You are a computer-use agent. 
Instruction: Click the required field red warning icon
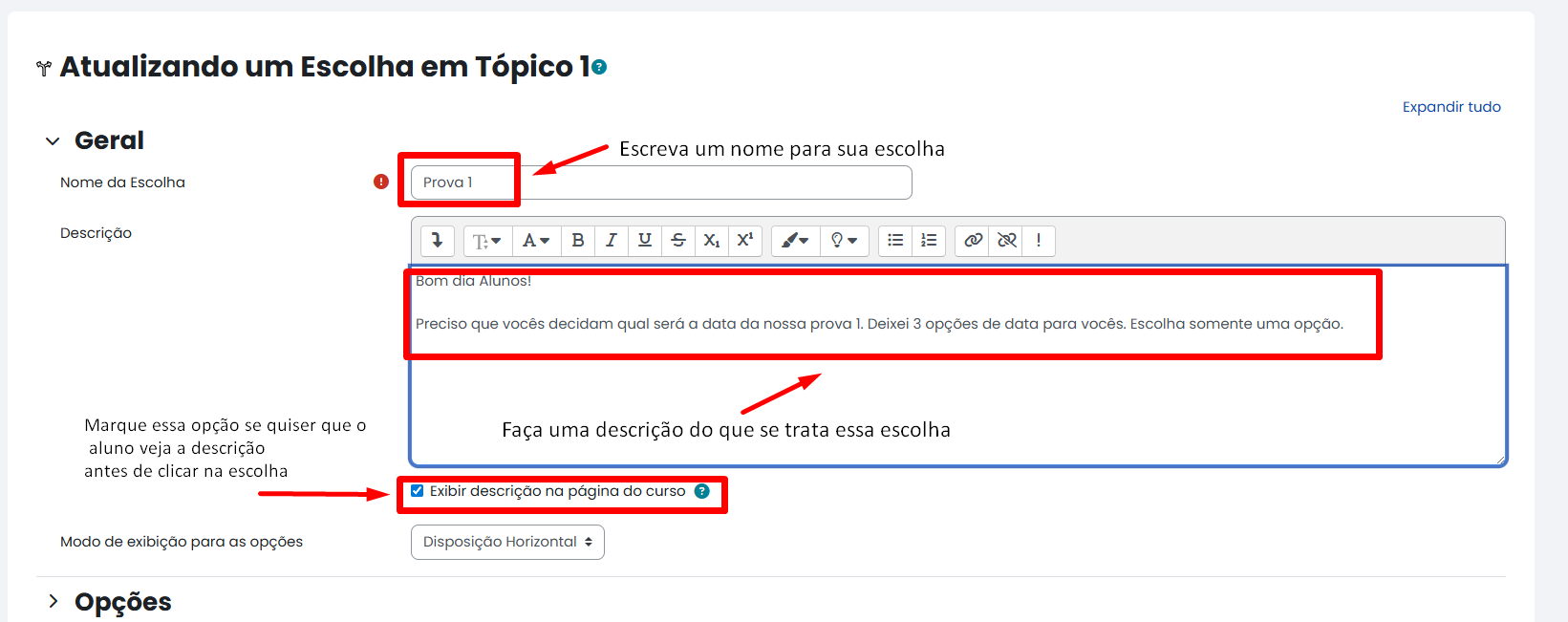[381, 182]
